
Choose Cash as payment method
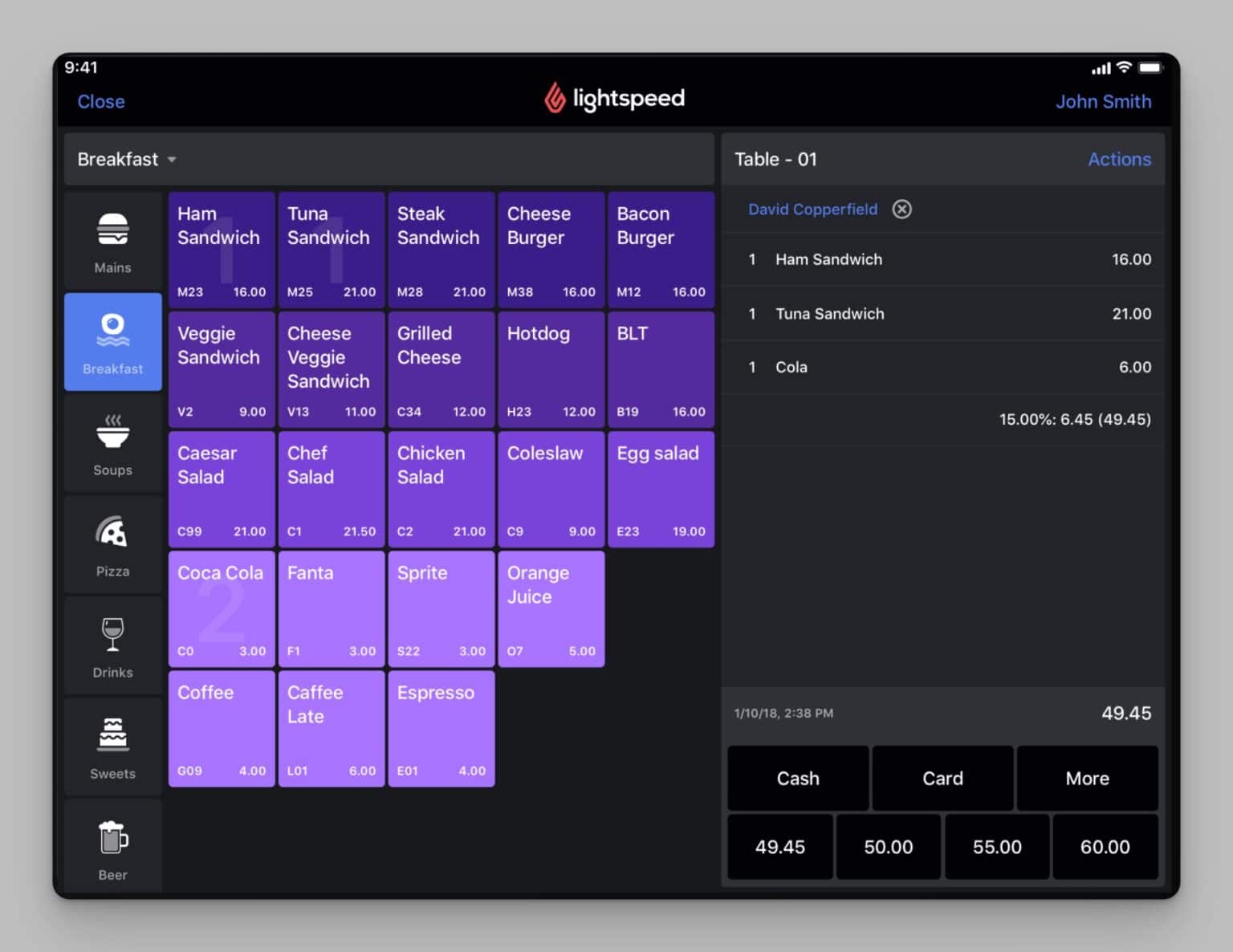[x=797, y=778]
